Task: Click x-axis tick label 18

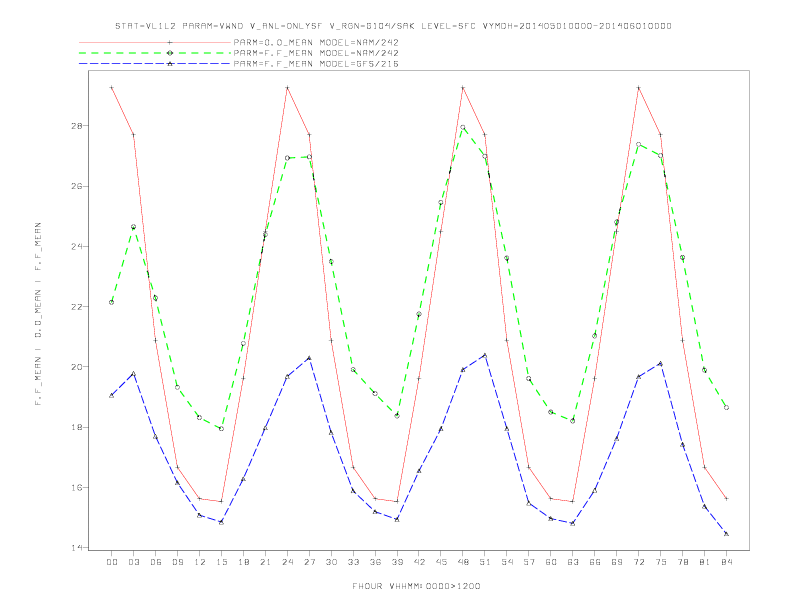Action: coord(243,562)
